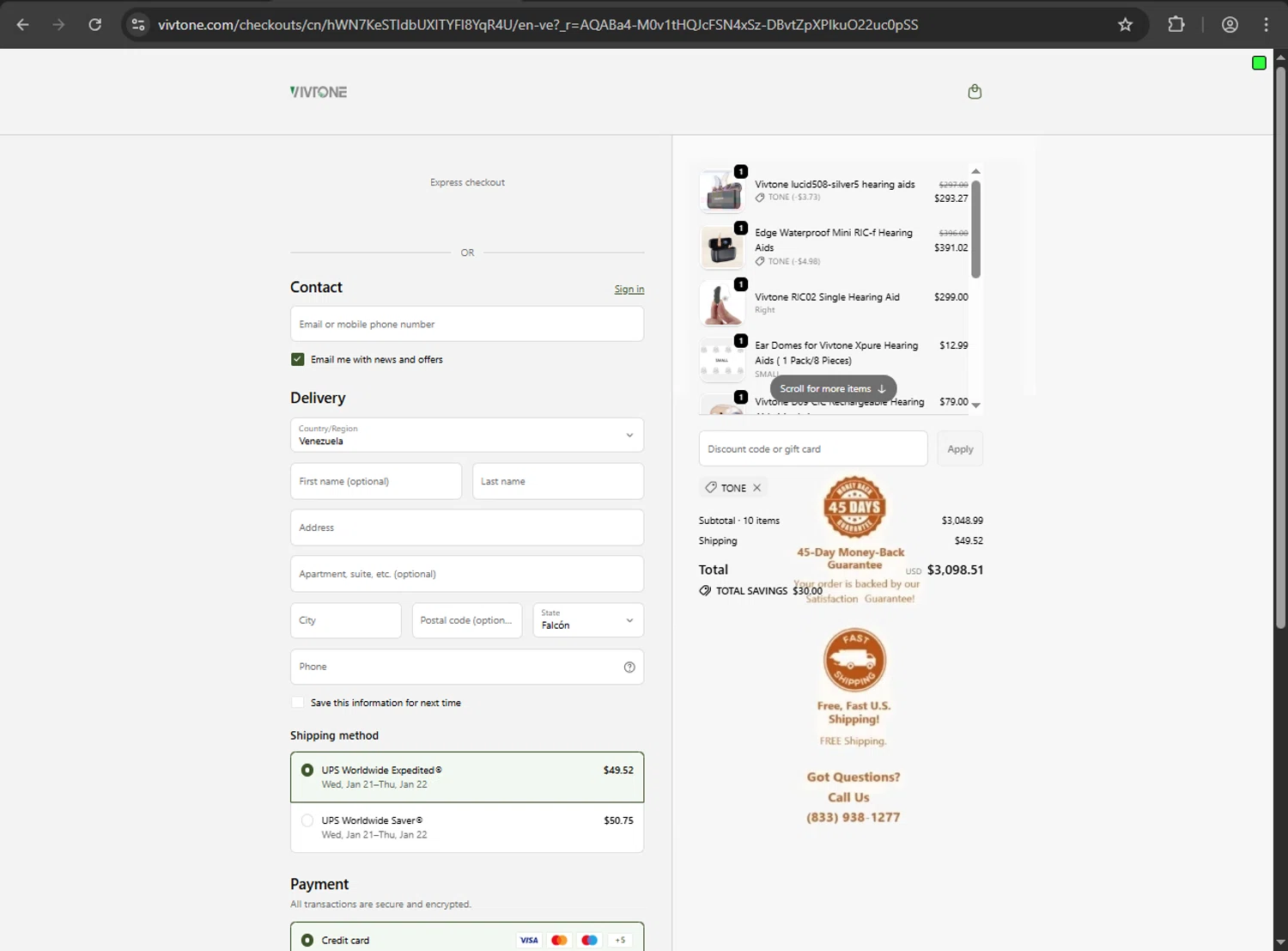
Task: Focus the Address field
Action: pos(467,528)
